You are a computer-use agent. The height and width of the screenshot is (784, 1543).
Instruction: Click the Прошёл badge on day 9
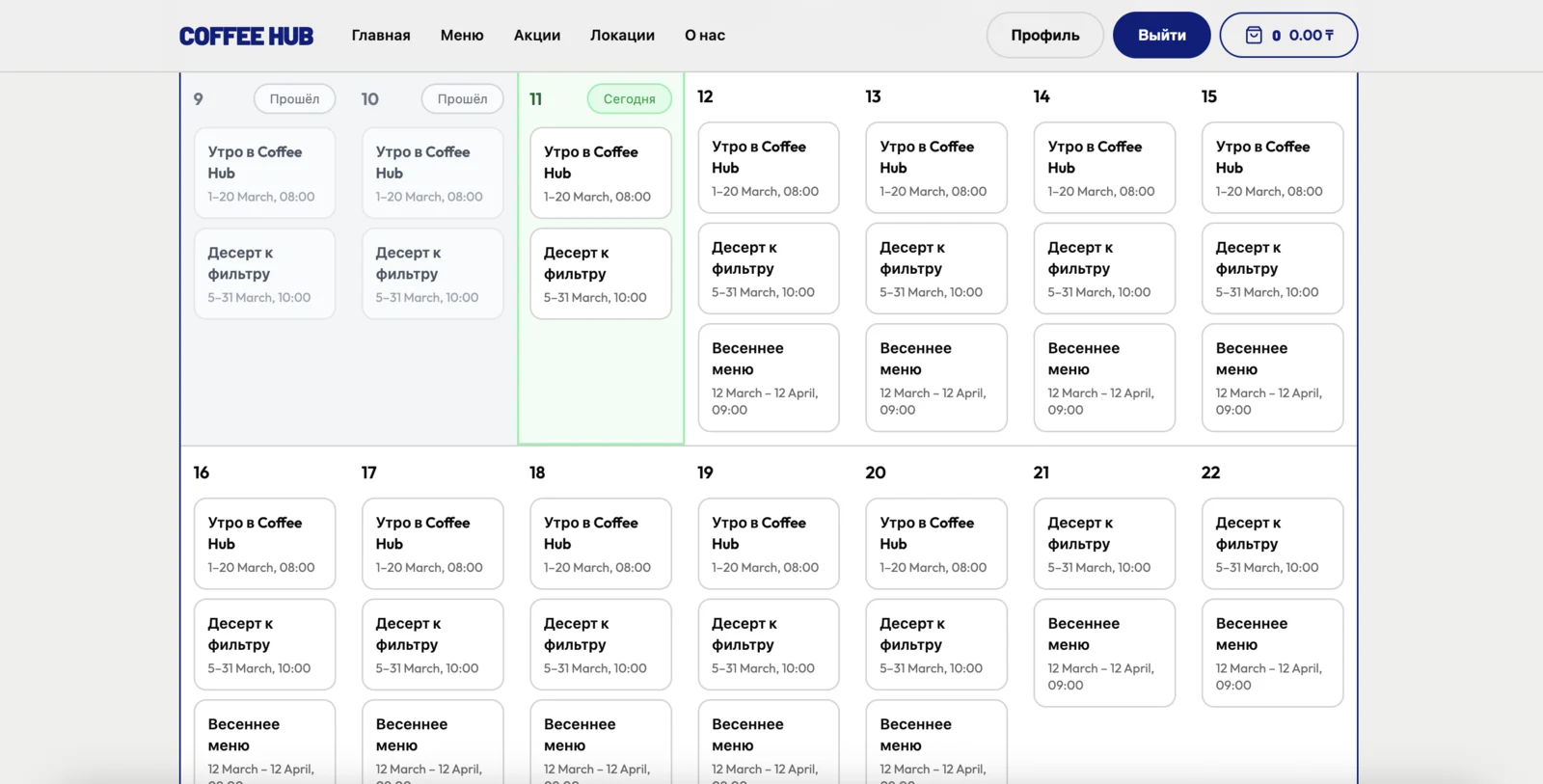(294, 98)
